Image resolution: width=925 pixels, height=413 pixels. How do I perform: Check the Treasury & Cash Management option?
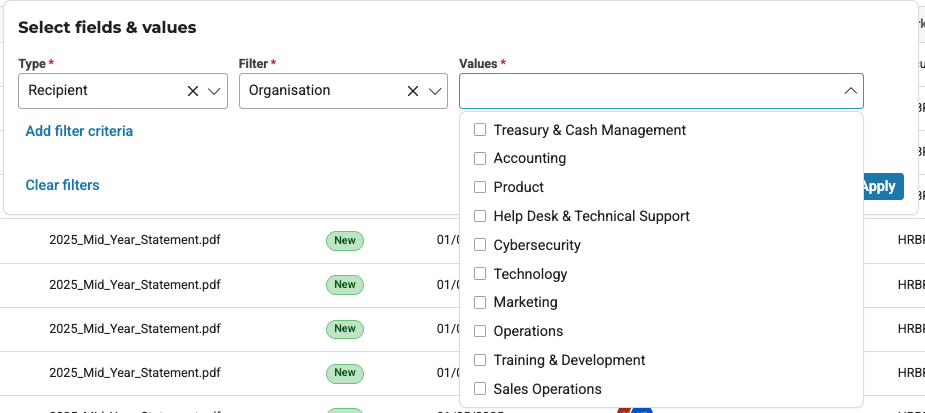click(480, 130)
